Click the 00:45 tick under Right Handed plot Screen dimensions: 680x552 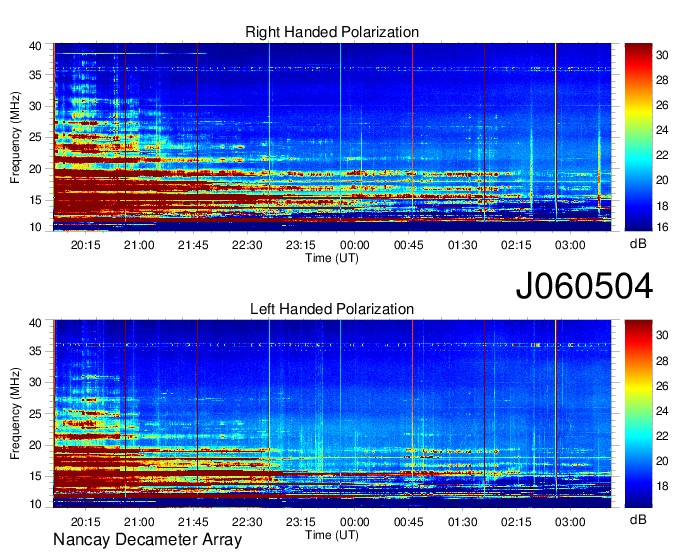pyautogui.click(x=409, y=245)
